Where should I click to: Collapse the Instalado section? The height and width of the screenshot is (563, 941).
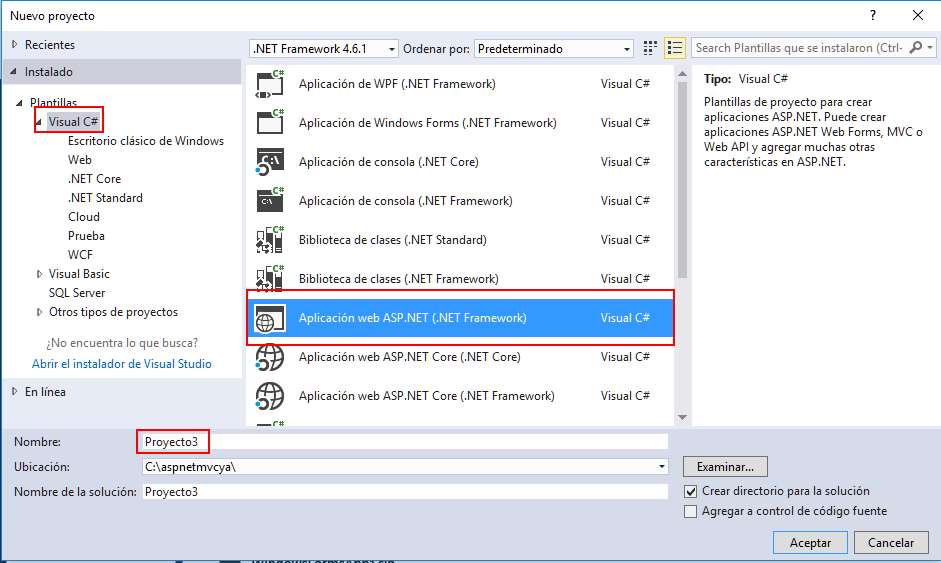pos(14,71)
